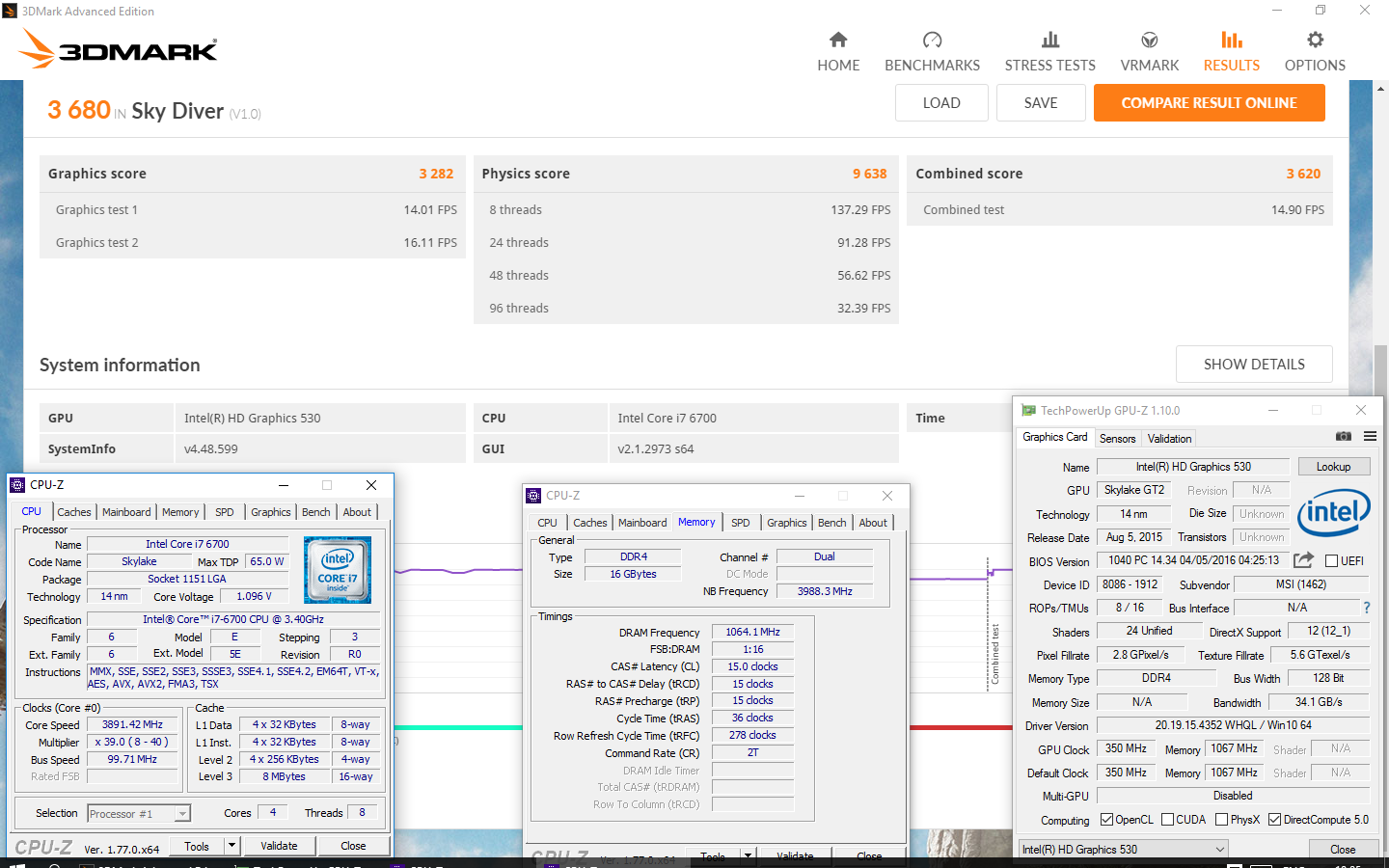Click the Close button in GPU-Z

pyautogui.click(x=1342, y=850)
